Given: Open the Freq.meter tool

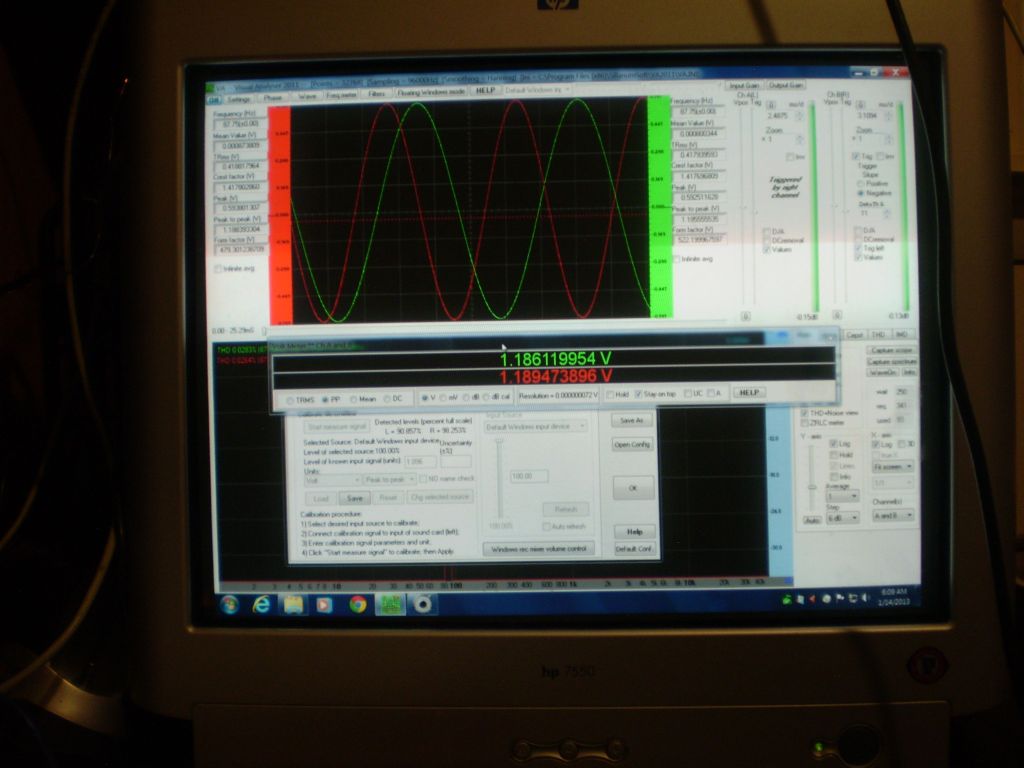Looking at the screenshot, I should click(x=342, y=95).
